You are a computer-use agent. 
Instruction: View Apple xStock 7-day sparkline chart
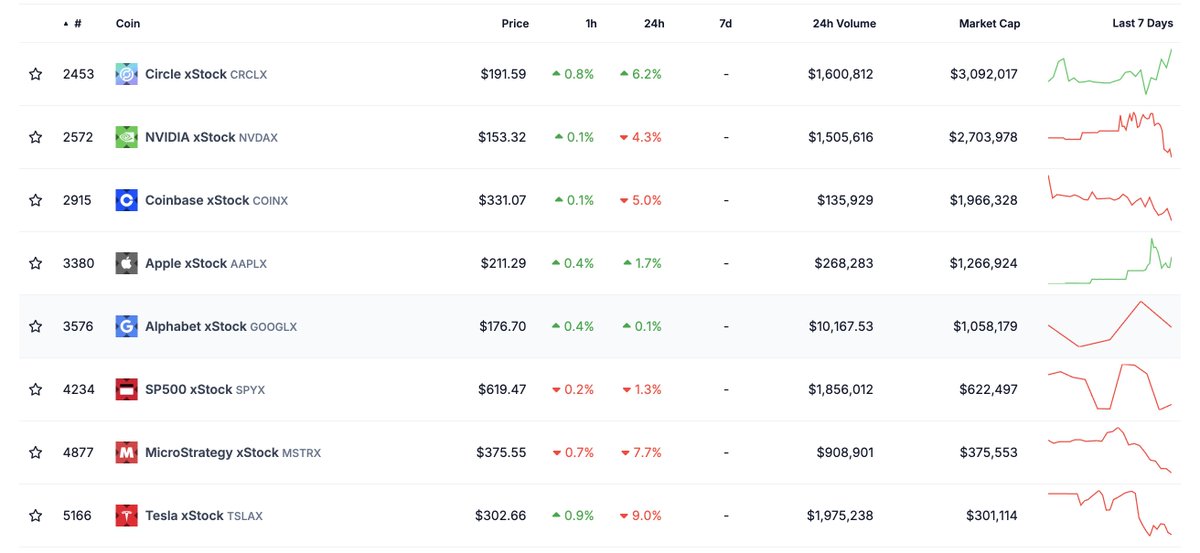(1110, 261)
